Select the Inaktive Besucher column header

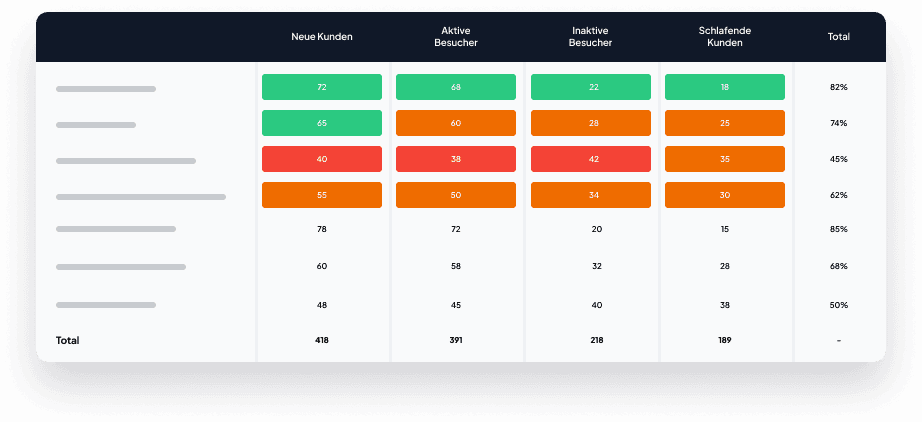tap(590, 37)
